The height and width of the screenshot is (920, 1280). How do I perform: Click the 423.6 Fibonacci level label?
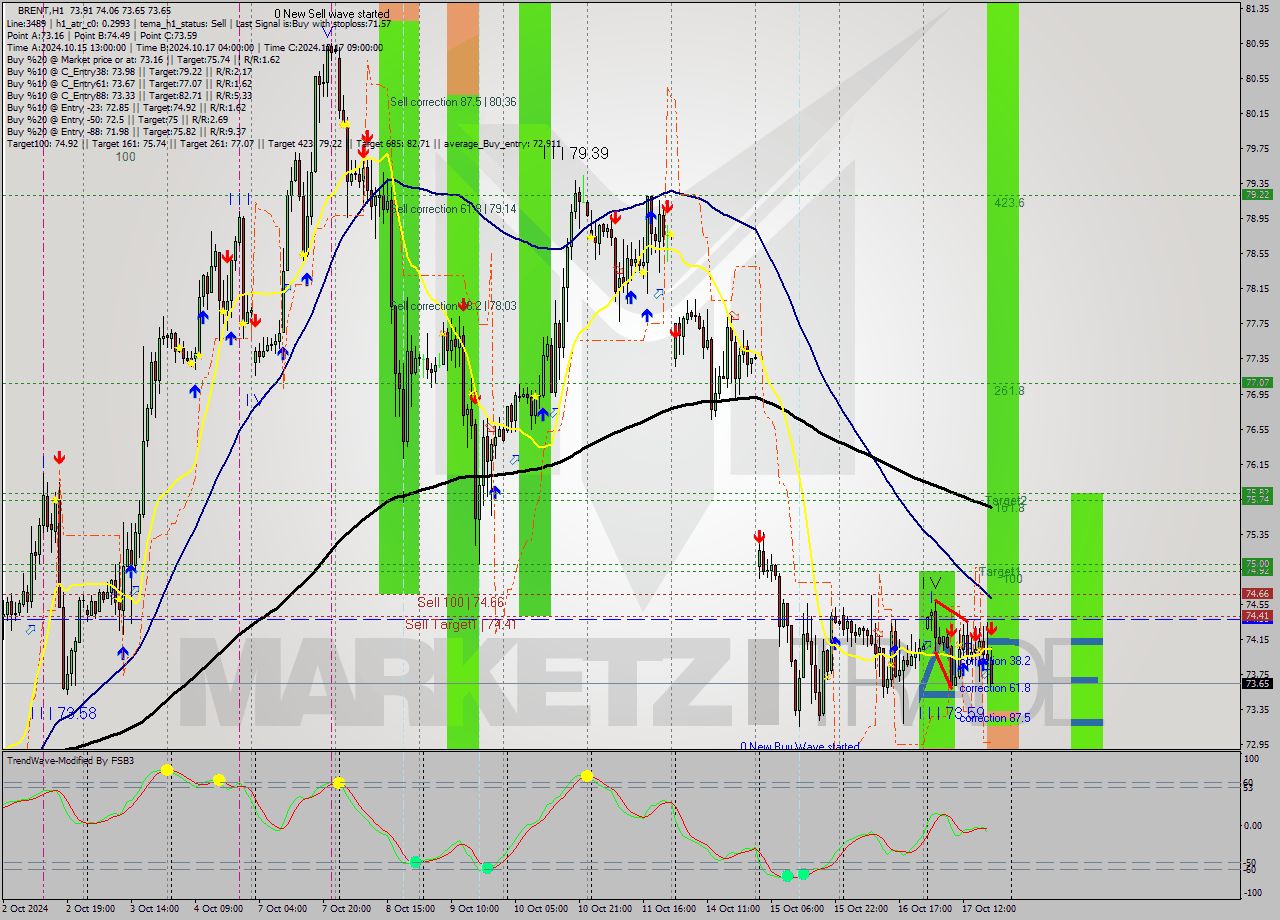pyautogui.click(x=1009, y=203)
